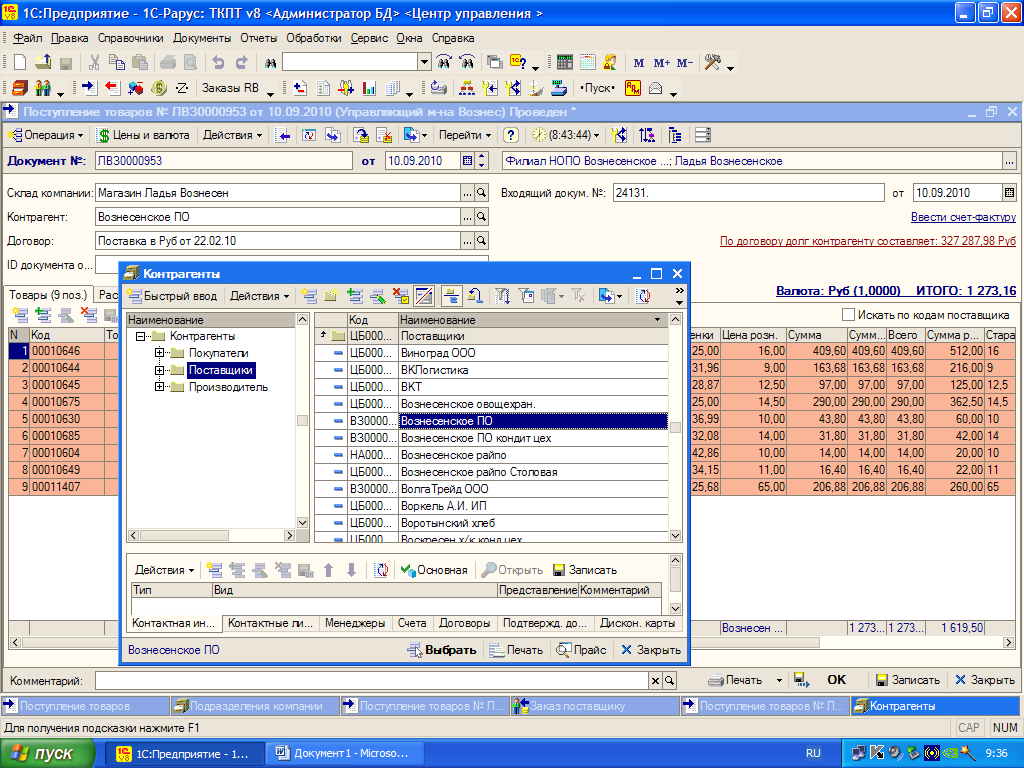Click the OK button in document form

click(x=837, y=680)
